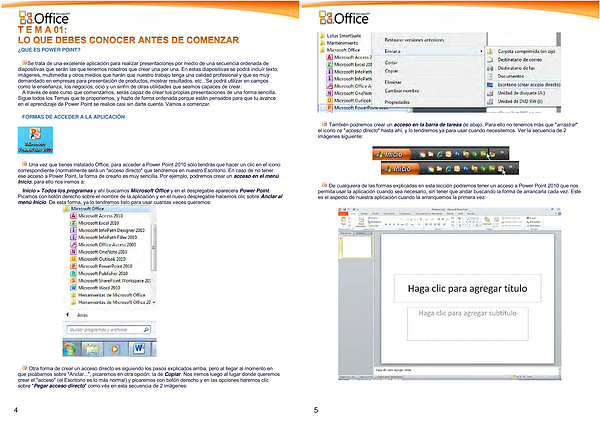Select Destinatario de fax in the submenu
The width and height of the screenshot is (600, 424).
(511, 68)
